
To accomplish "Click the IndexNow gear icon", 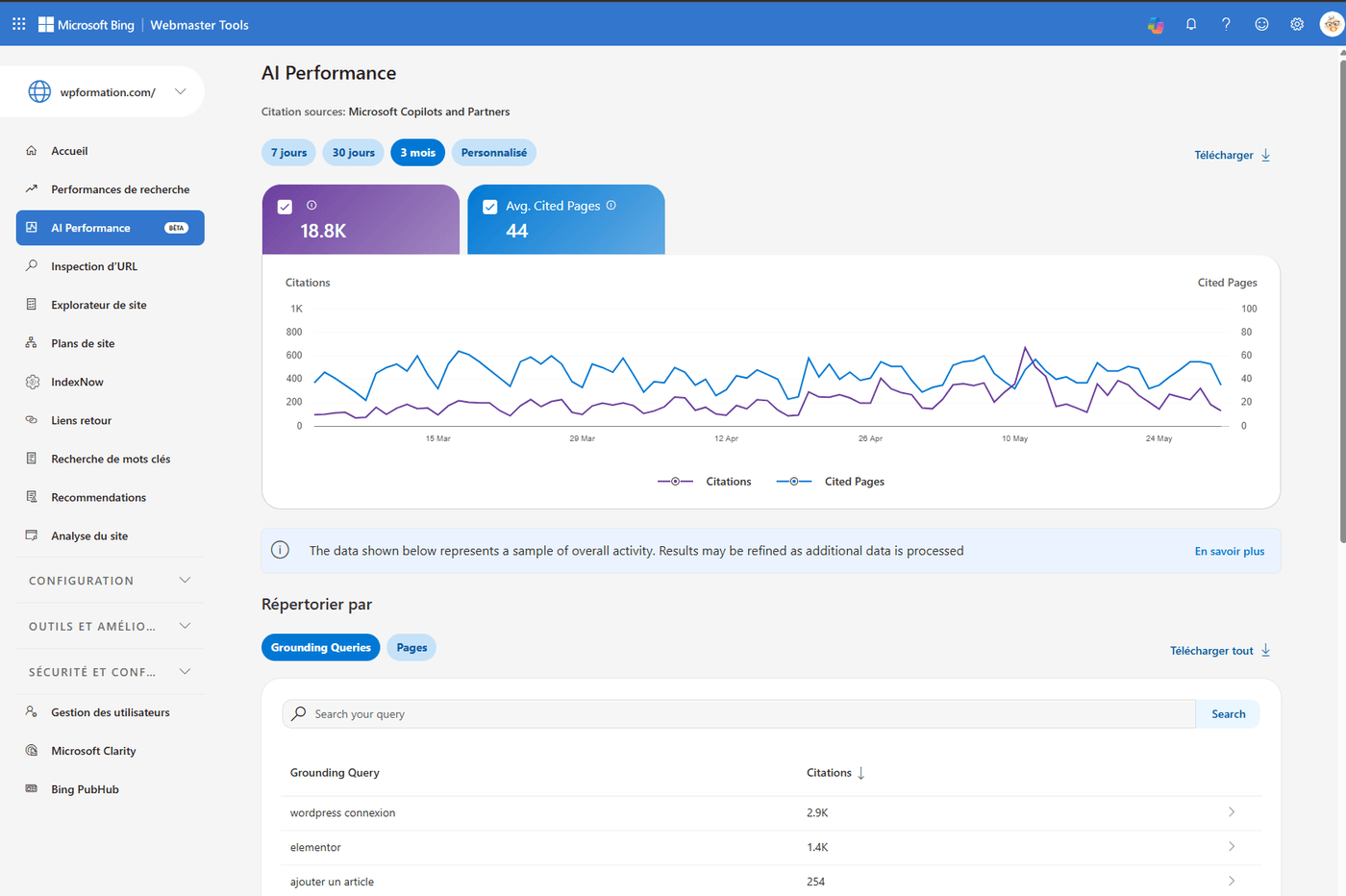I will pos(32,382).
